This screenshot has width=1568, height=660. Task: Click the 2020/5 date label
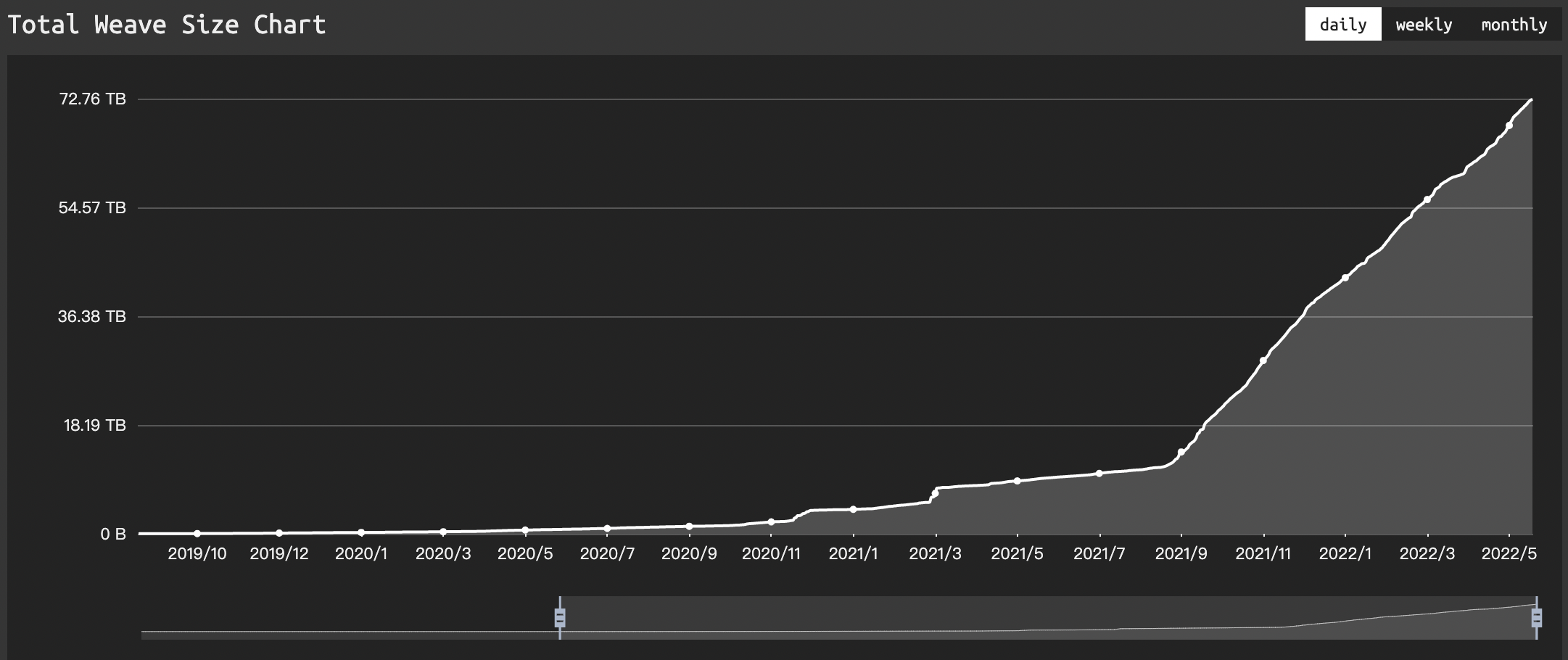tap(525, 554)
